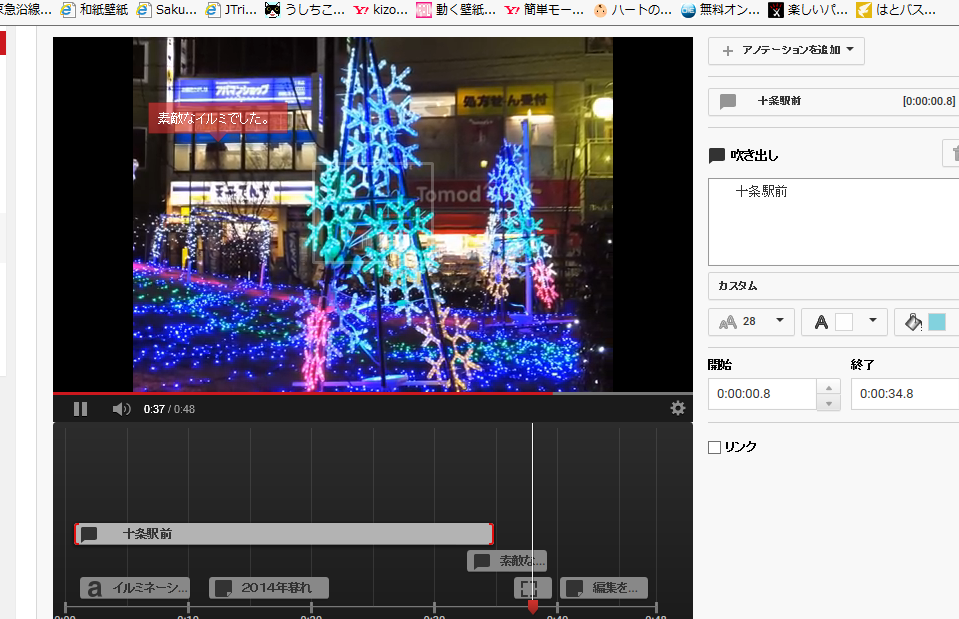This screenshot has height=619, width=959.
Task: Open the アノテーションを追加 dropdown
Action: point(786,50)
